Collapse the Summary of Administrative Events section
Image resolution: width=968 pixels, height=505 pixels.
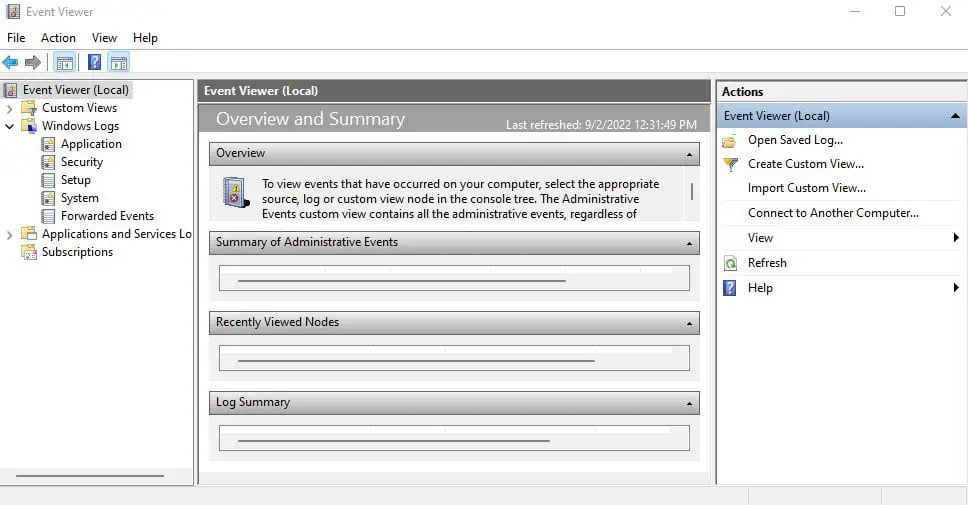pyautogui.click(x=690, y=243)
